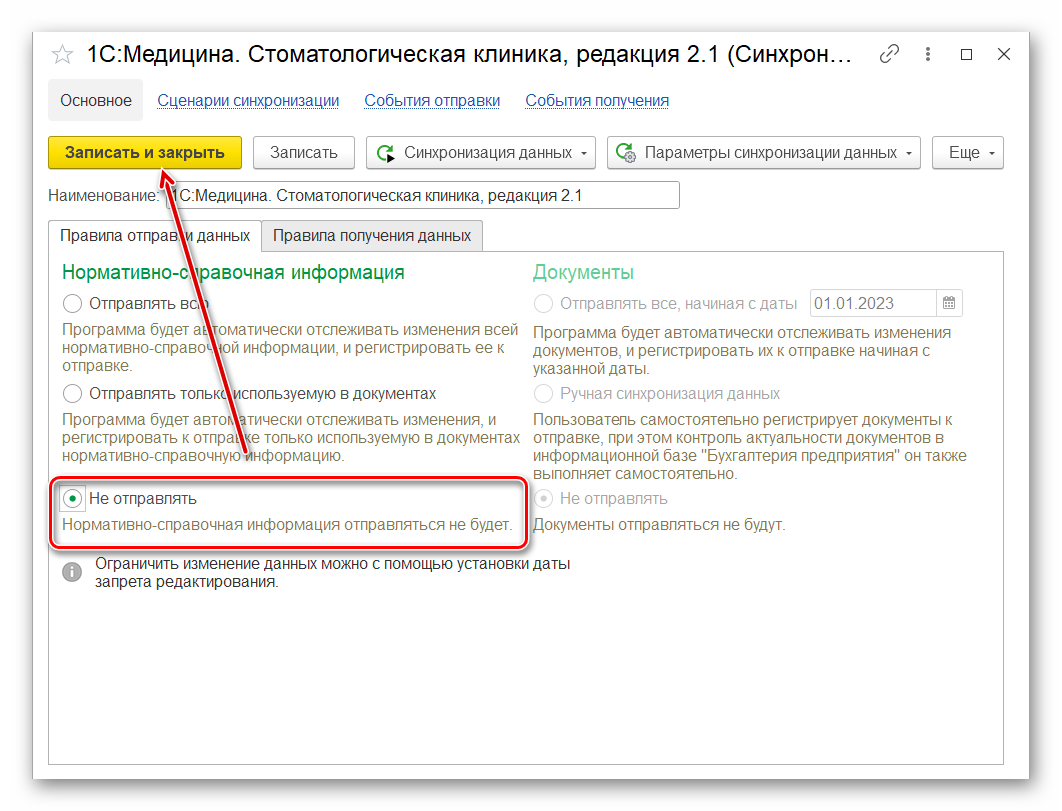Click the info icon near restriction note
Screen dimensions: 1062x811
[x=72, y=572]
